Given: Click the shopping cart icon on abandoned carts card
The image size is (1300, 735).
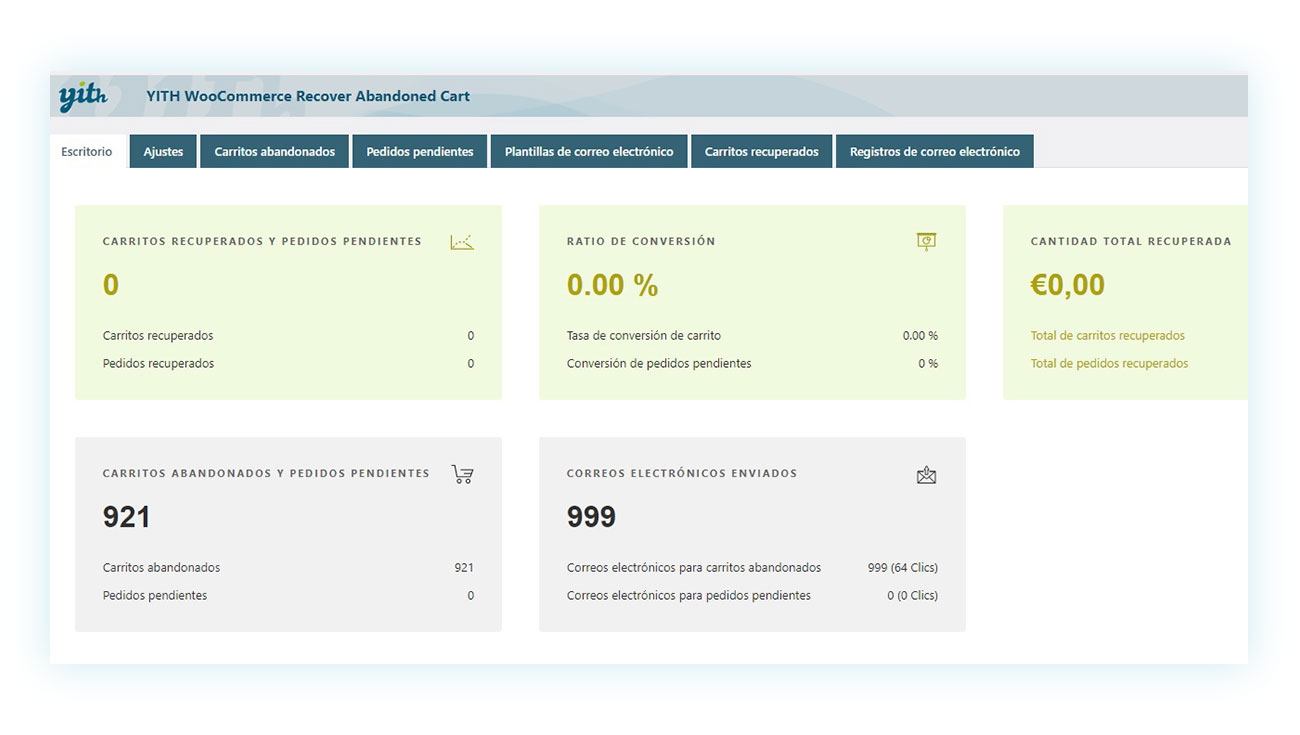Looking at the screenshot, I should 462,474.
